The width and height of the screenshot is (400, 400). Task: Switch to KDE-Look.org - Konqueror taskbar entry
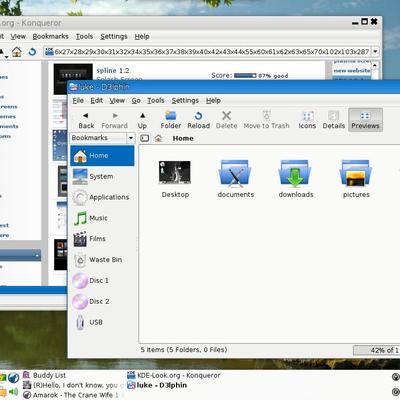[x=174, y=375]
